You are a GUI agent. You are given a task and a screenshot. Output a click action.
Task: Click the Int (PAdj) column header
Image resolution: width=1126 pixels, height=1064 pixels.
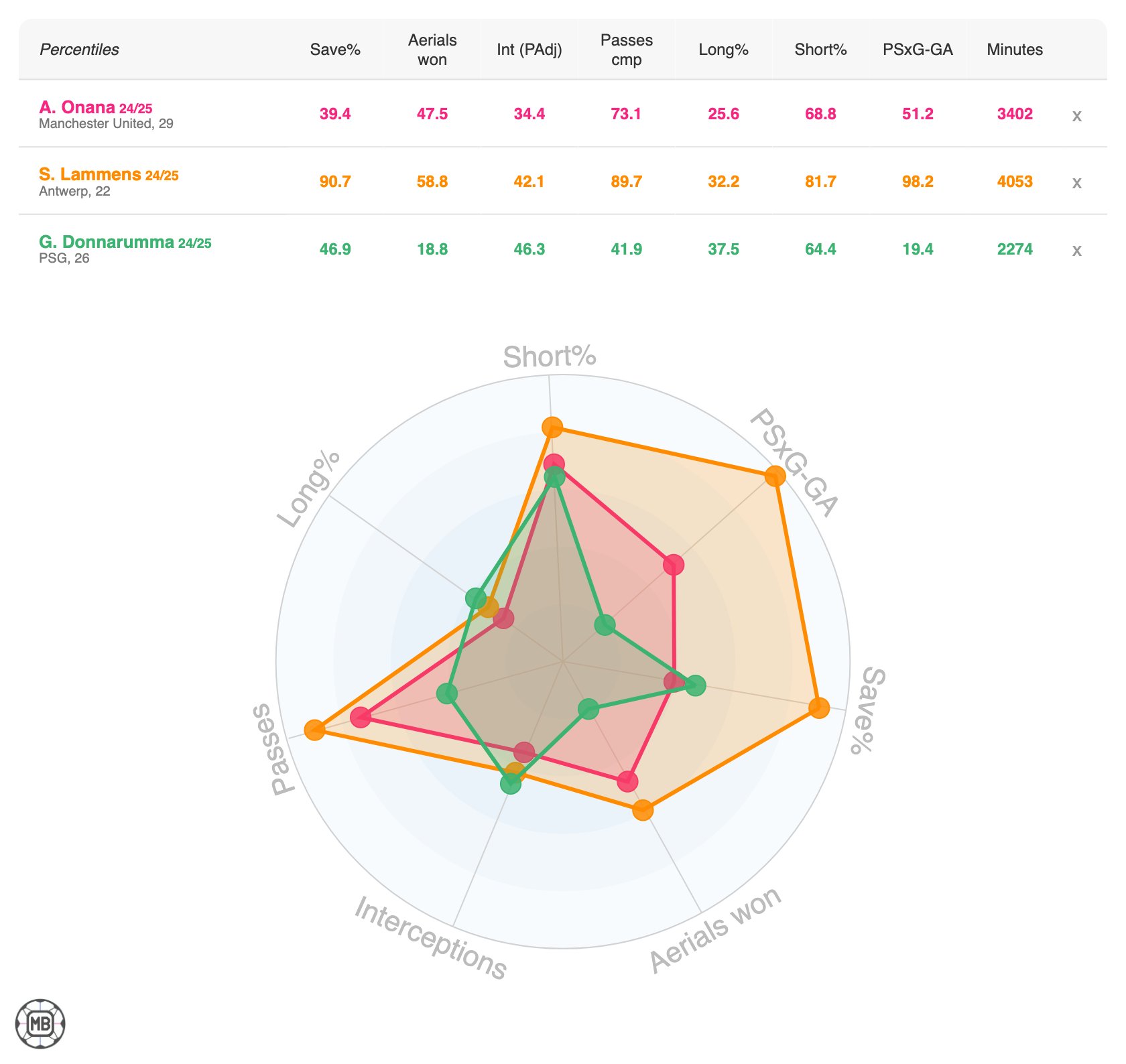pos(529,50)
